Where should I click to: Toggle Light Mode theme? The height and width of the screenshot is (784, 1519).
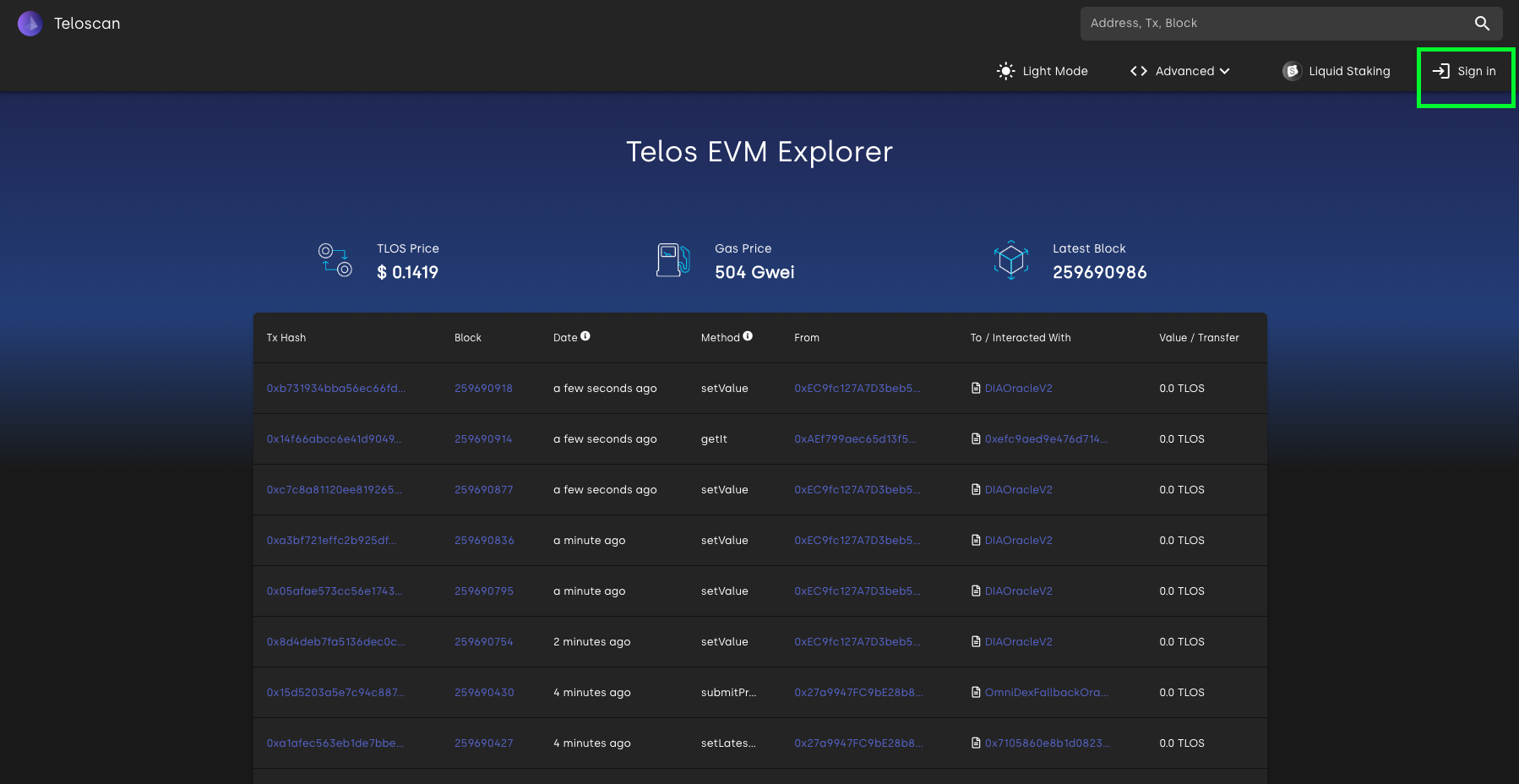[x=1043, y=71]
